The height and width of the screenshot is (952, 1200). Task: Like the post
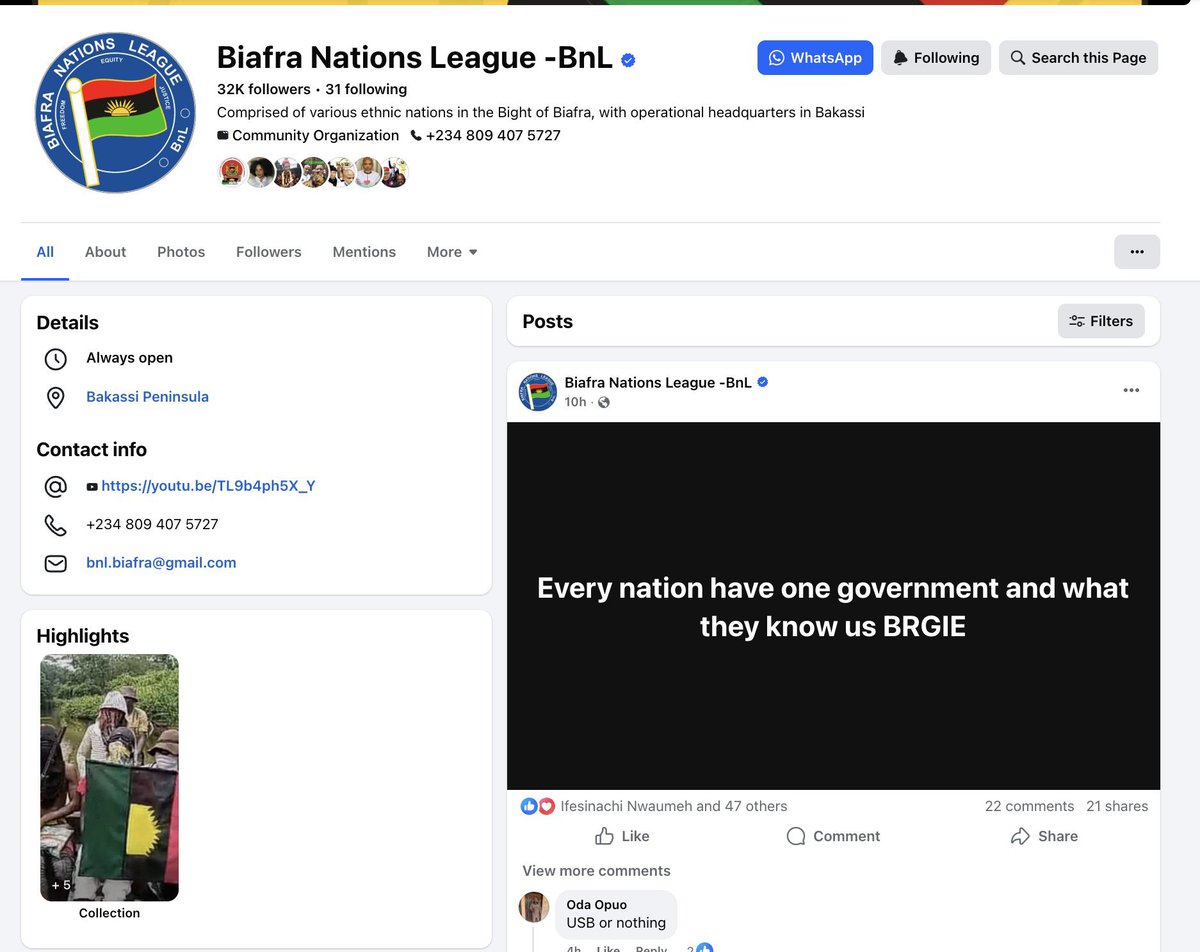[x=622, y=836]
